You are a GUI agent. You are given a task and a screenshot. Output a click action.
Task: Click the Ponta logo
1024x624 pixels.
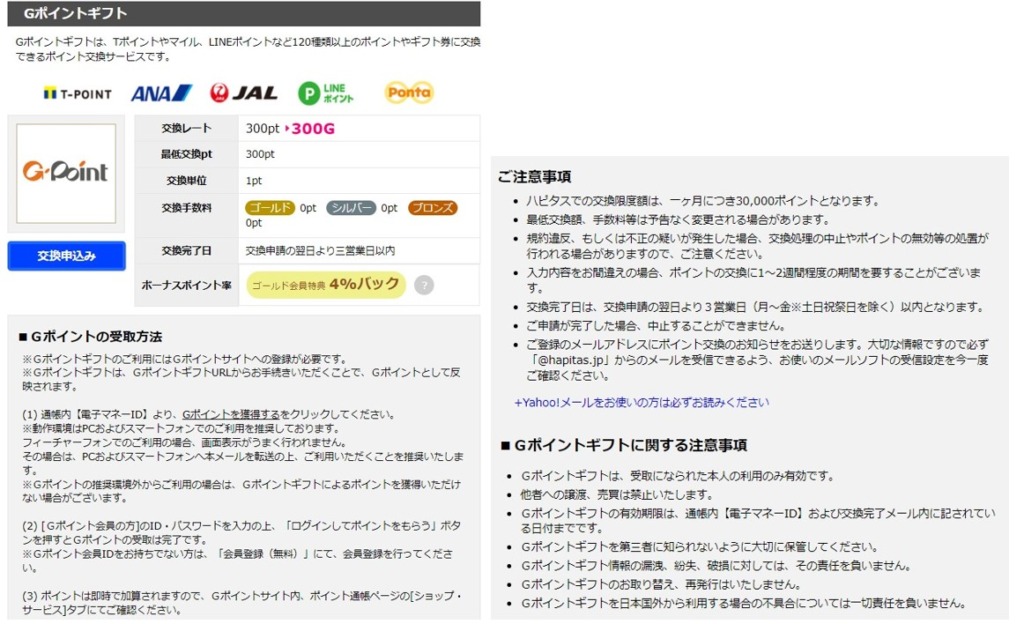click(409, 93)
